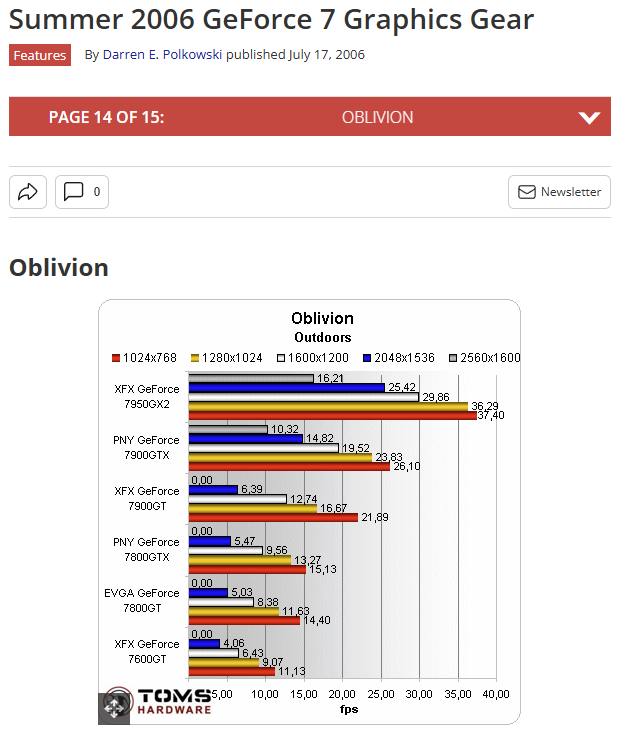The width and height of the screenshot is (621, 729).
Task: Click the 16,21 value label
Action: coord(330,378)
